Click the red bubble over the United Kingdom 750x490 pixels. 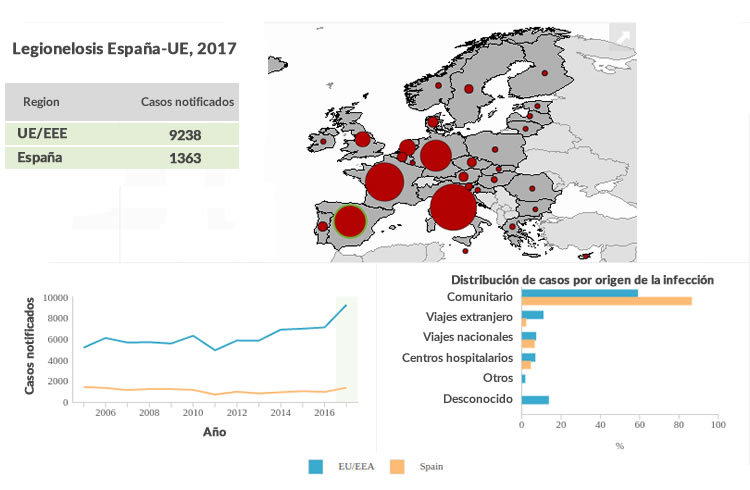[x=362, y=139]
